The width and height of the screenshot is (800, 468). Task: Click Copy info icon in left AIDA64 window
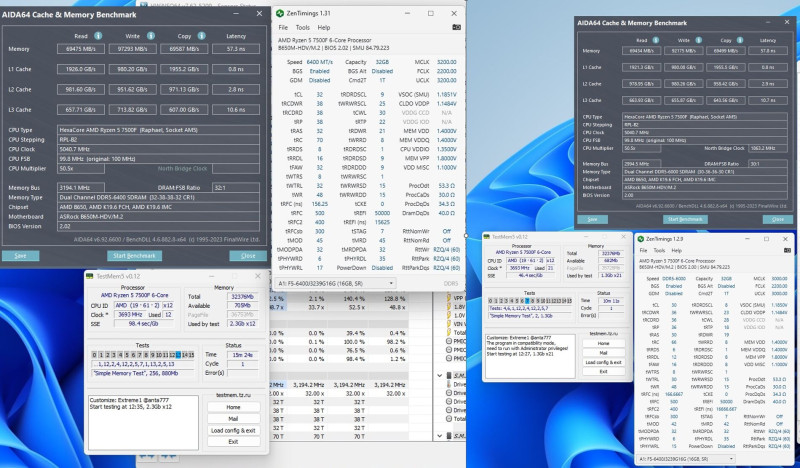(202, 36)
